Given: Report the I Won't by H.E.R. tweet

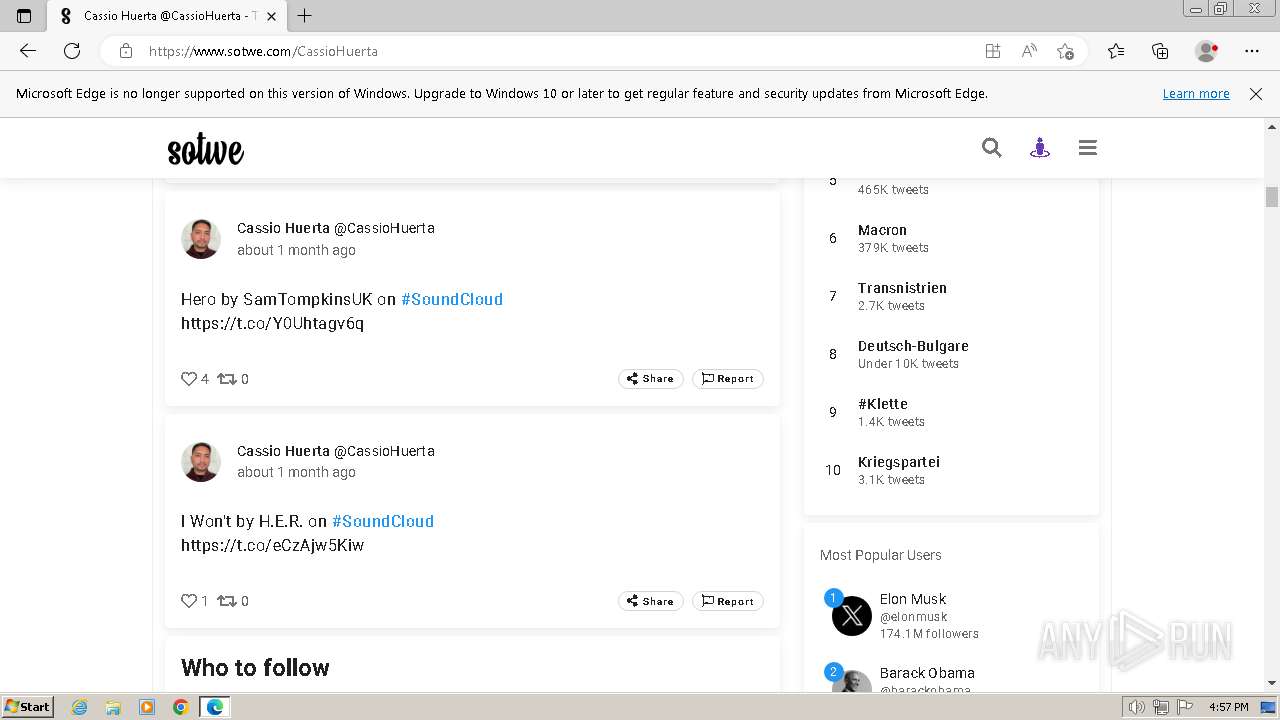Looking at the screenshot, I should 727,601.
